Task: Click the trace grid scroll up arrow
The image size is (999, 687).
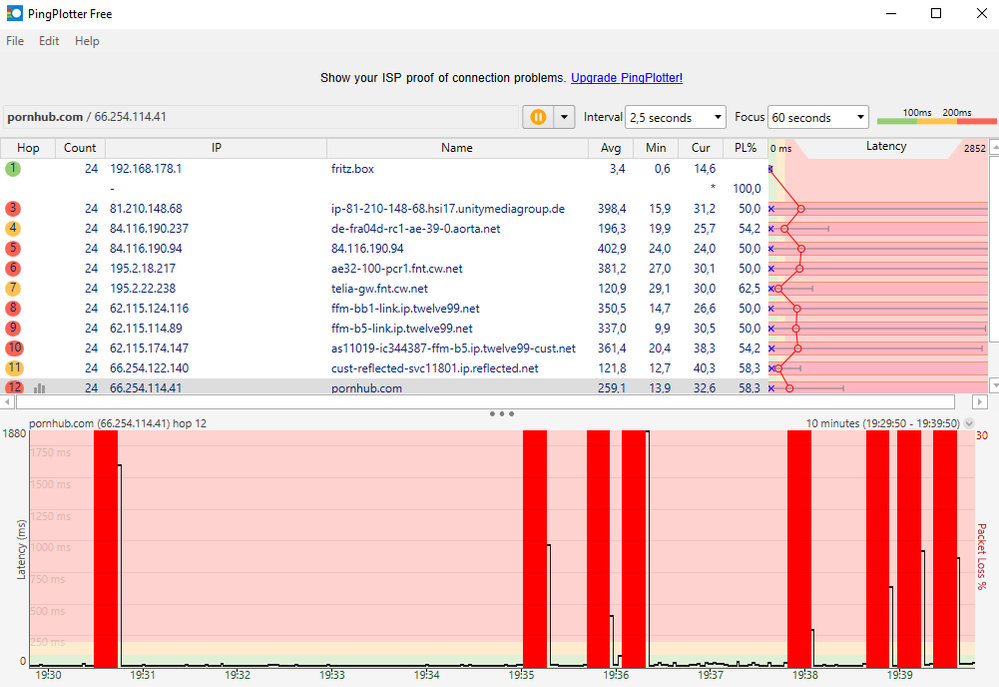Action: pos(994,148)
